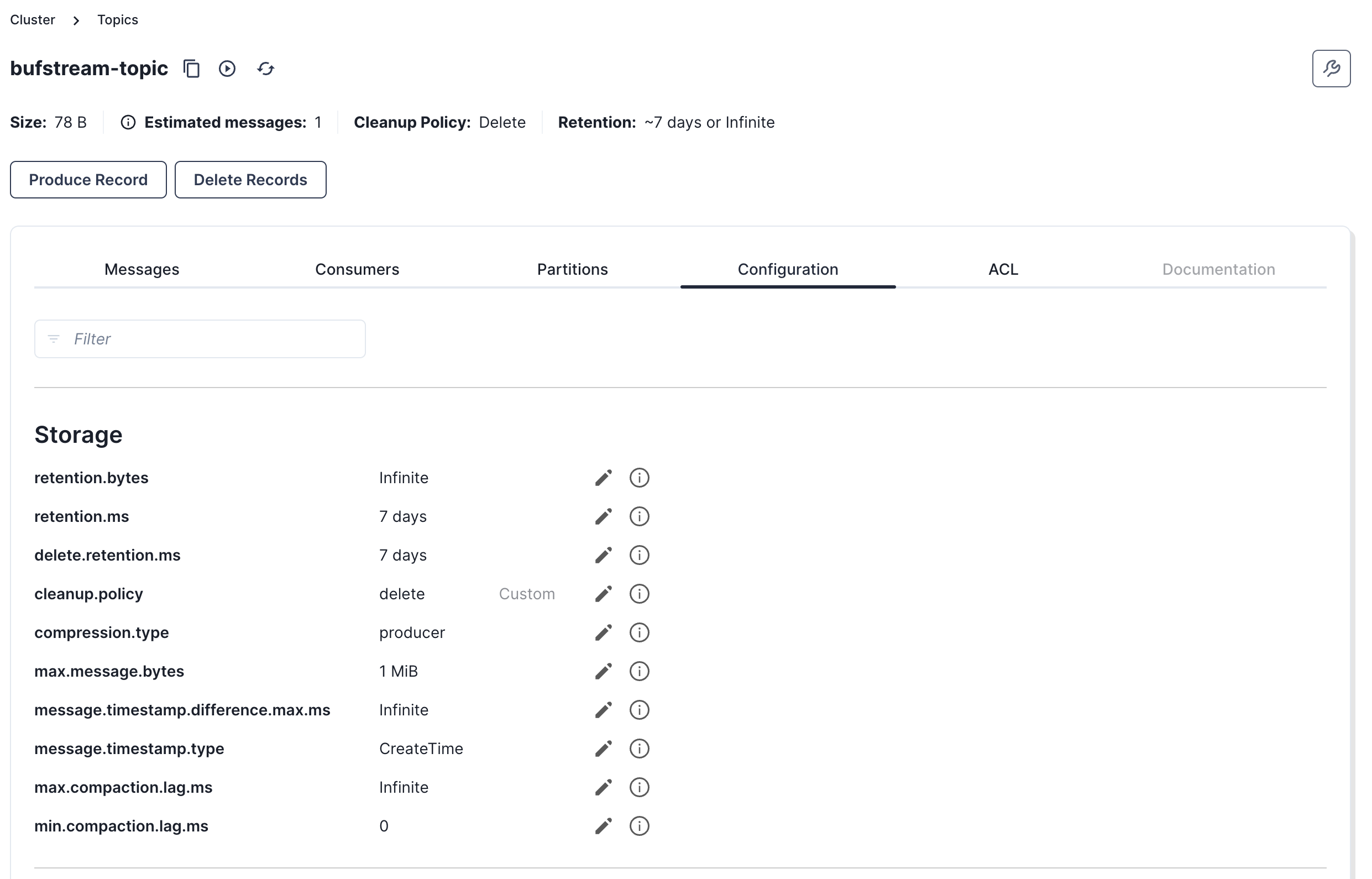Click the info icon beside Estimated messages
1372x879 pixels.
[128, 122]
